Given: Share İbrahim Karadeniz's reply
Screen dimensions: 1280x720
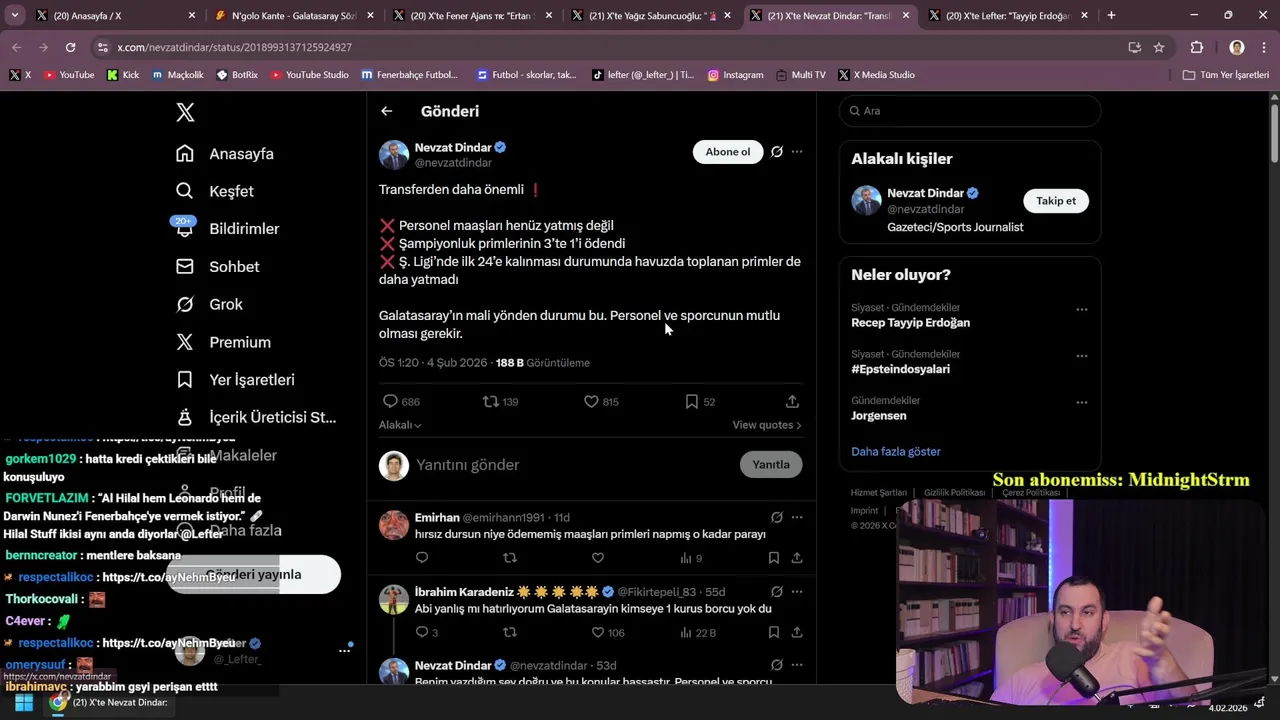Looking at the screenshot, I should [x=797, y=632].
